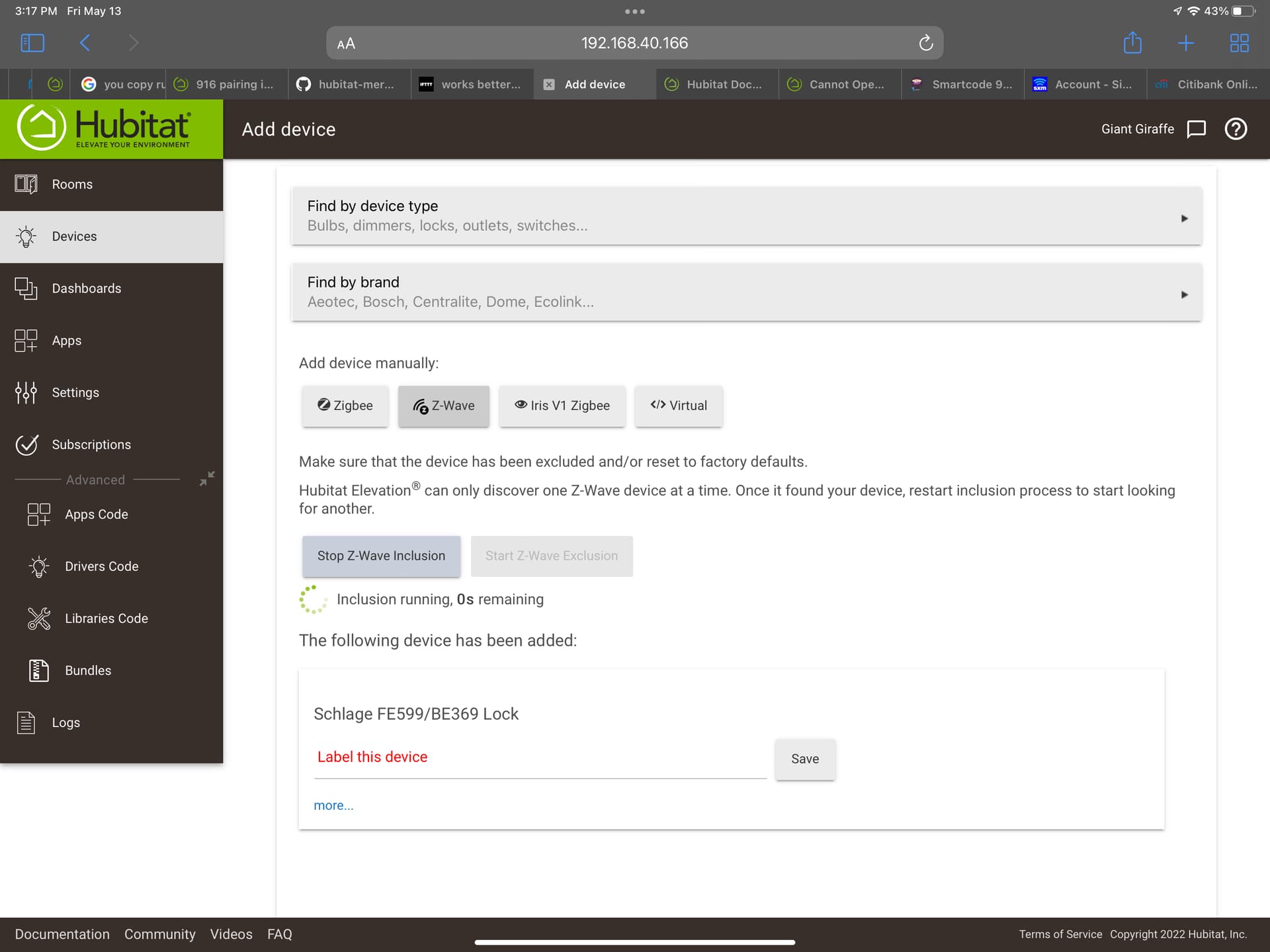The height and width of the screenshot is (952, 1270).
Task: Open Apps in sidebar
Action: coord(111,341)
